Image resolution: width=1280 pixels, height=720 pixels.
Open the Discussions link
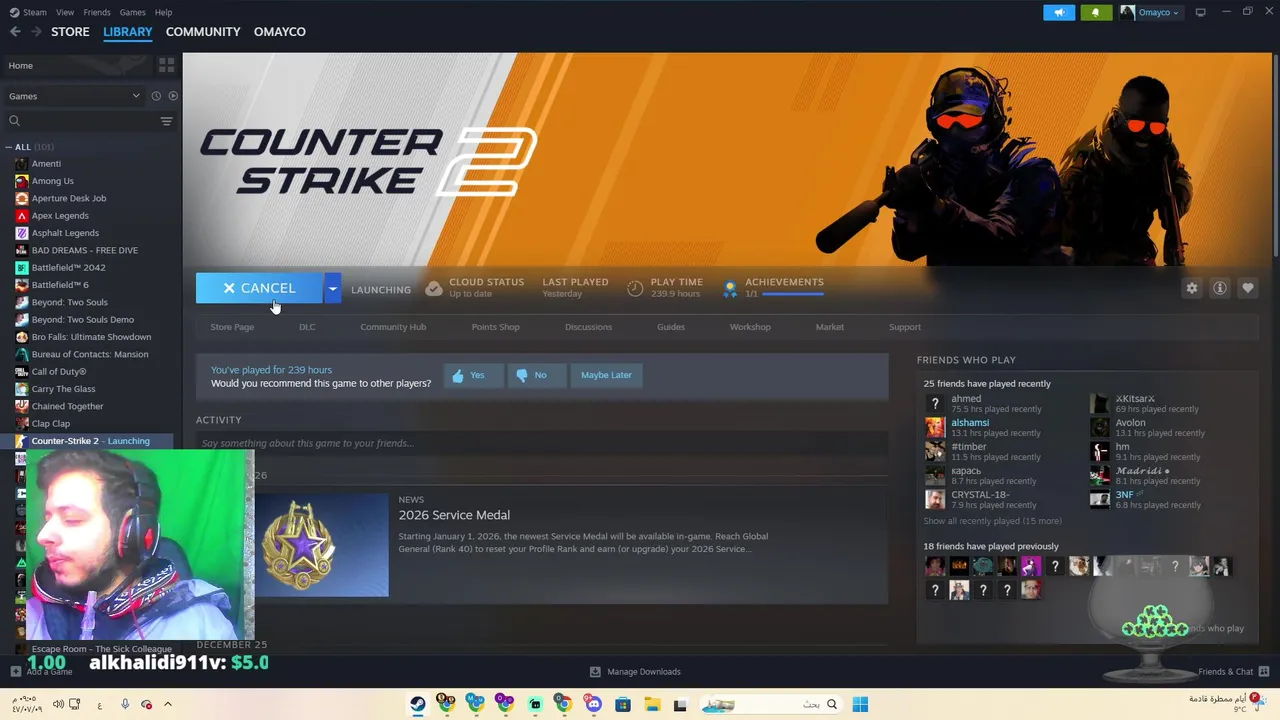[x=588, y=327]
